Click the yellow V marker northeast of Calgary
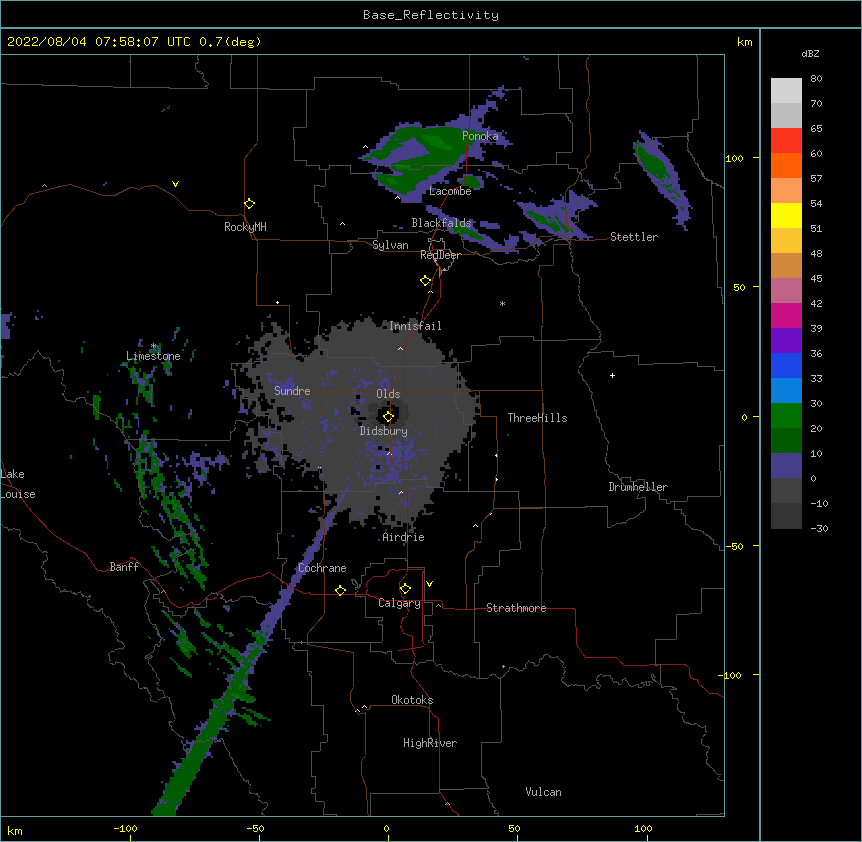The height and width of the screenshot is (842, 862). [429, 583]
